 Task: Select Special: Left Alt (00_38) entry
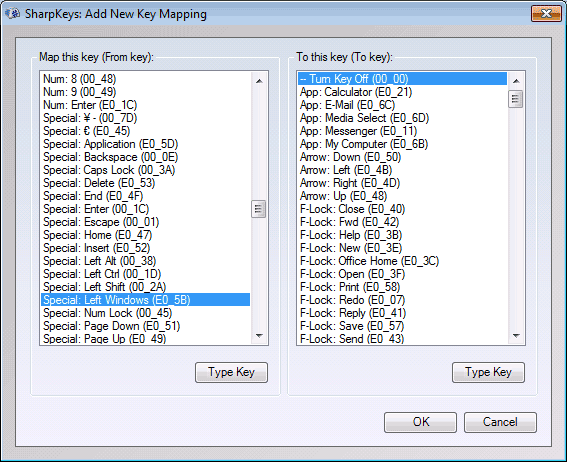pos(145,261)
